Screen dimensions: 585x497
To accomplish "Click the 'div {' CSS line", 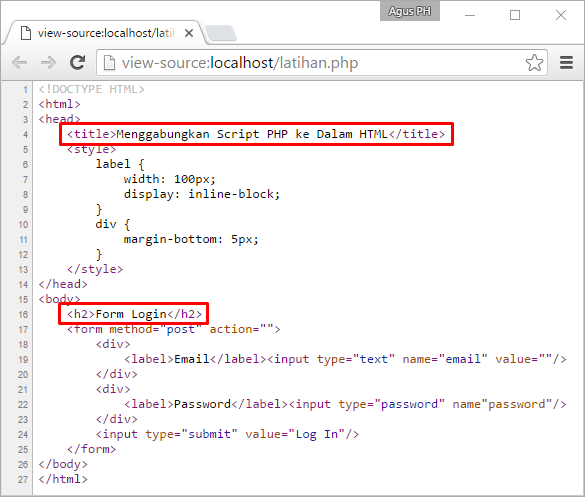I will click(x=113, y=224).
